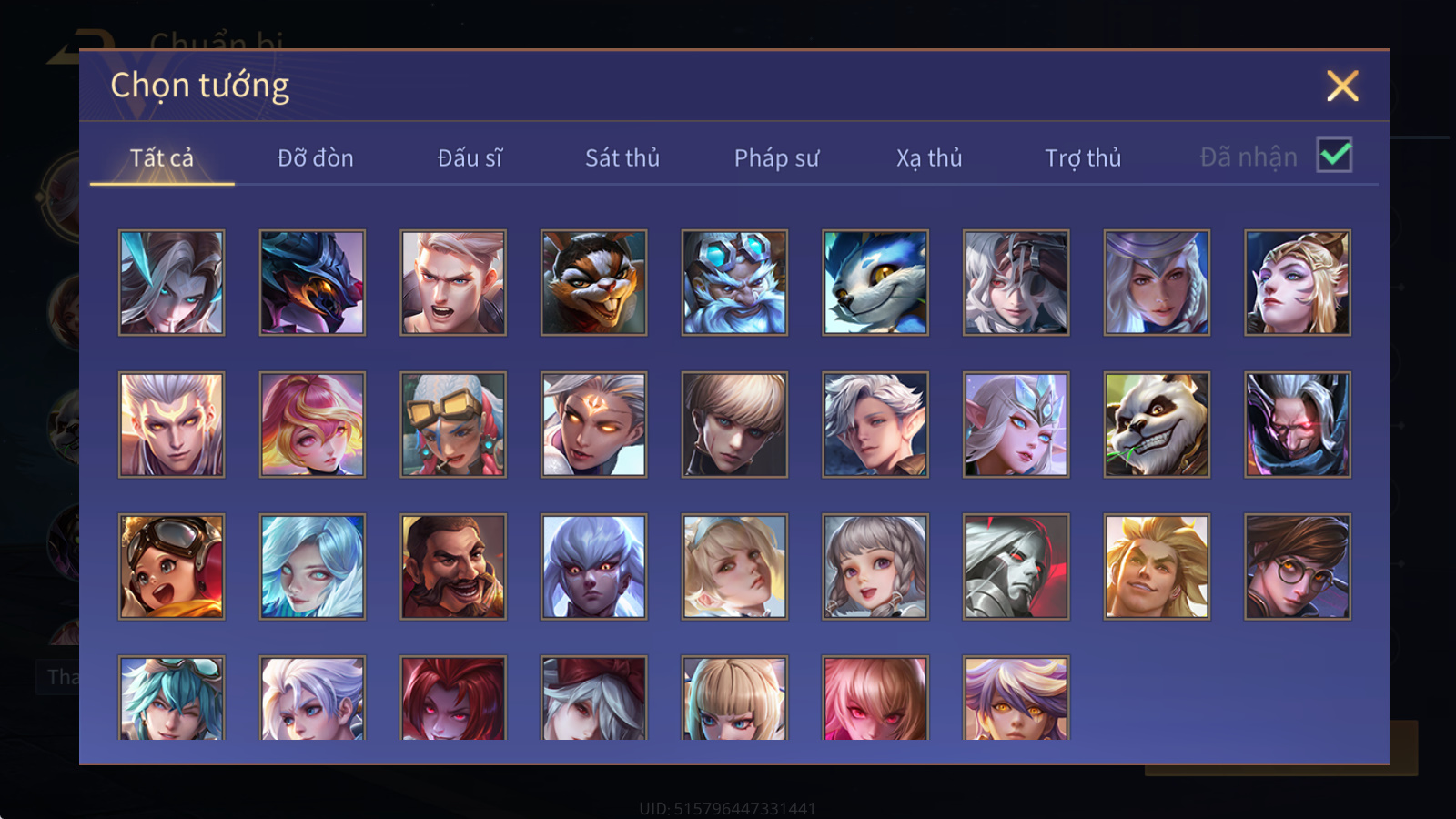This screenshot has height=819, width=1456.
Task: Select the panda hero portrait
Action: (x=1157, y=424)
